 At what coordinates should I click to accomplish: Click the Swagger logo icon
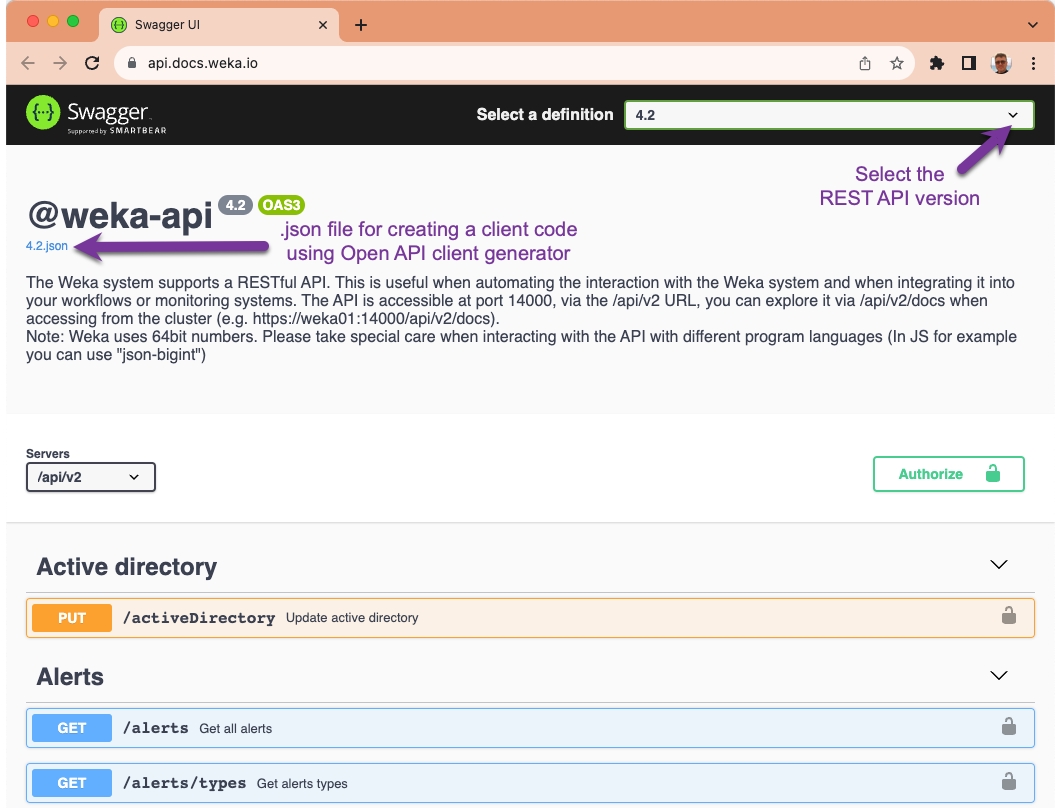[44, 114]
